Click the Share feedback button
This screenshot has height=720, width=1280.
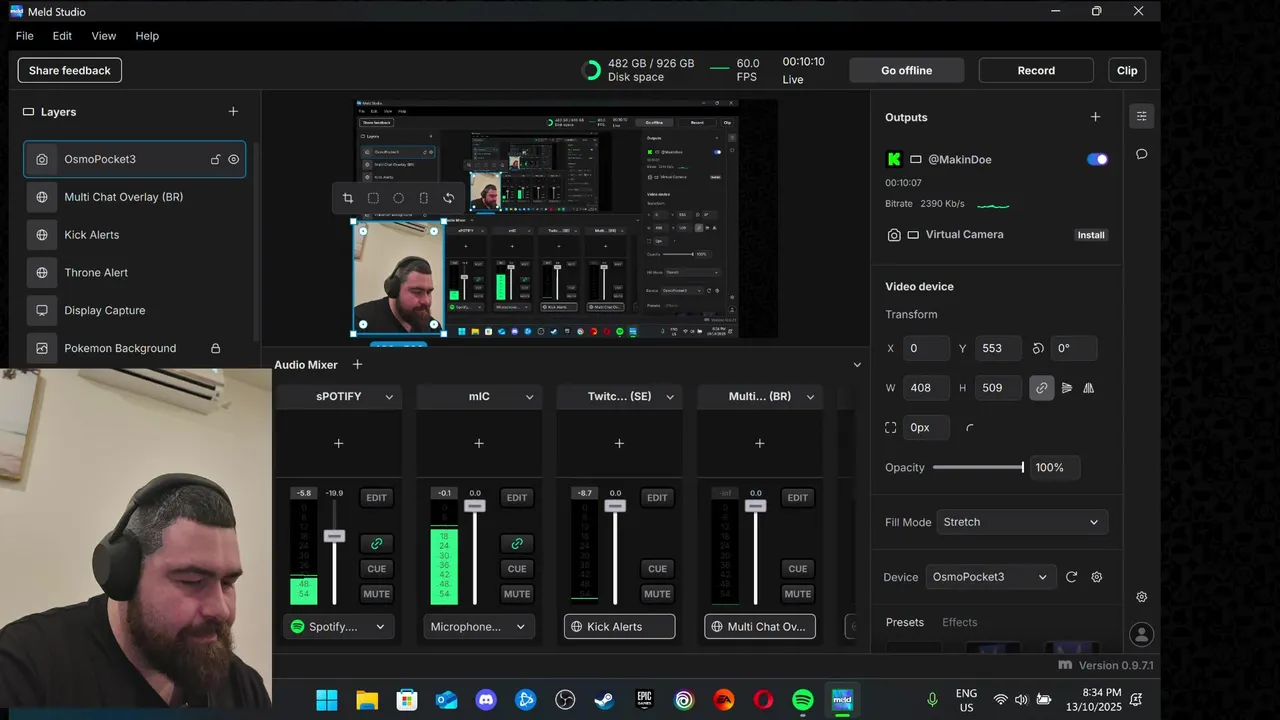(70, 71)
